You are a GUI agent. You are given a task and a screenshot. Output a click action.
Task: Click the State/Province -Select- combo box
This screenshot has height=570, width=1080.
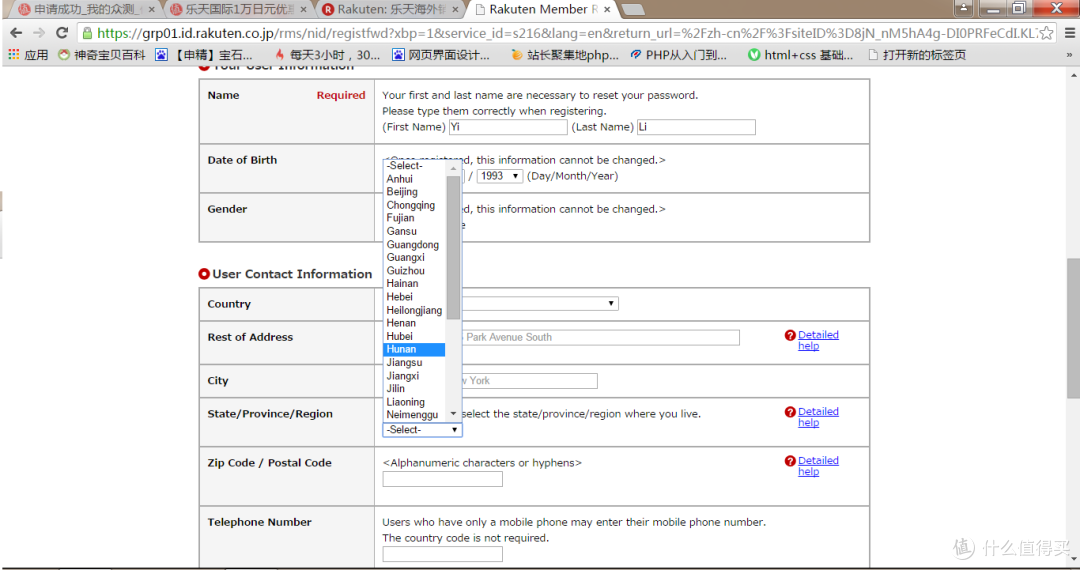pos(422,430)
